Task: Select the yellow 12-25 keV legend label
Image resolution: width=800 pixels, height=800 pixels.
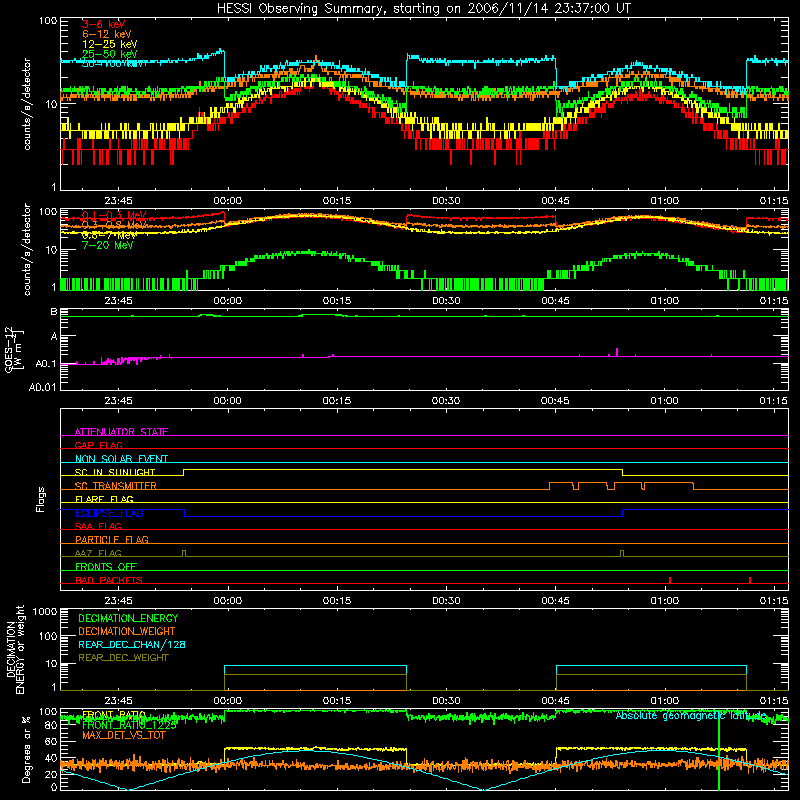Action: pyautogui.click(x=110, y=44)
